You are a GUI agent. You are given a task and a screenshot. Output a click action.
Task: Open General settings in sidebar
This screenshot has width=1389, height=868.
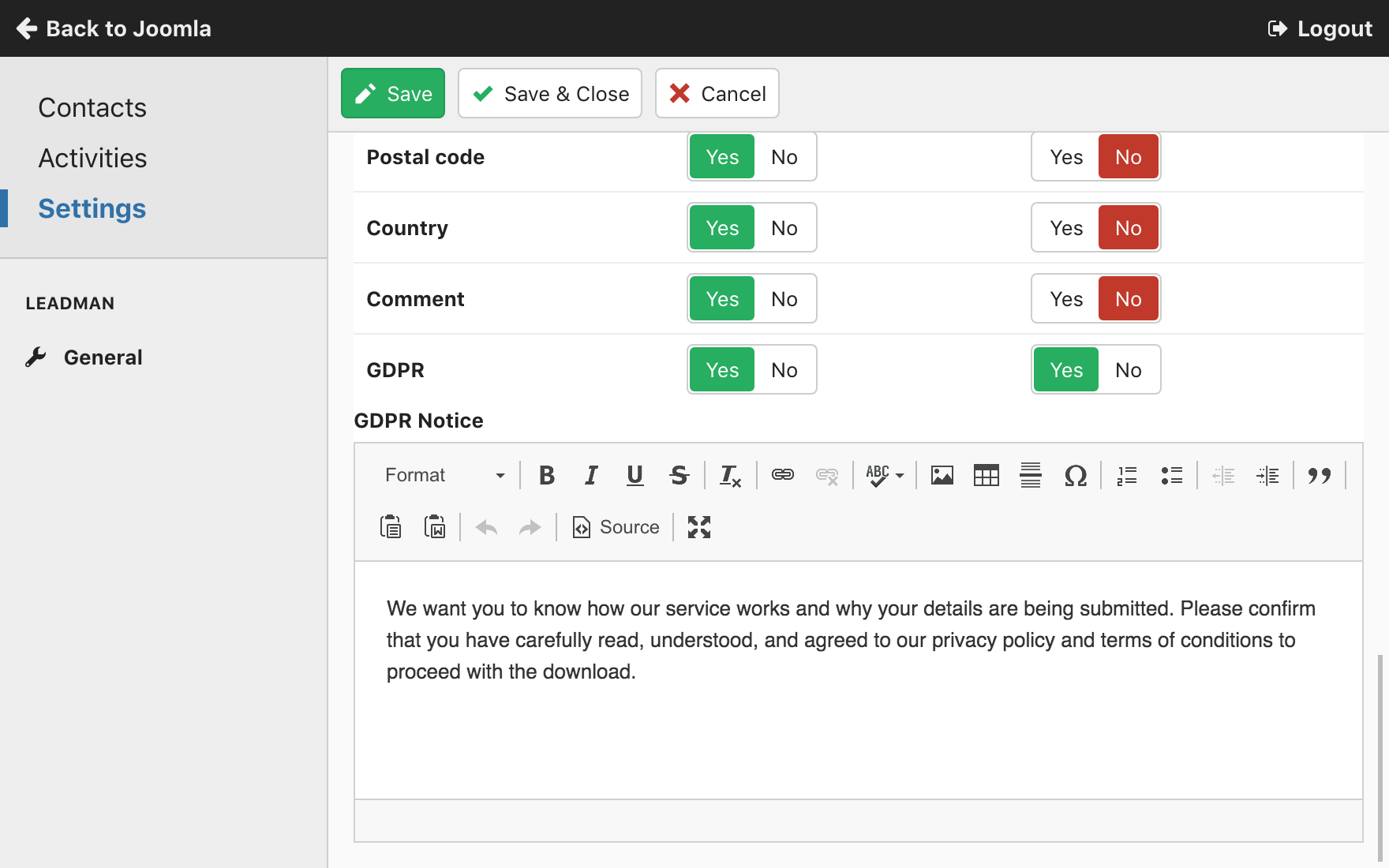click(103, 357)
